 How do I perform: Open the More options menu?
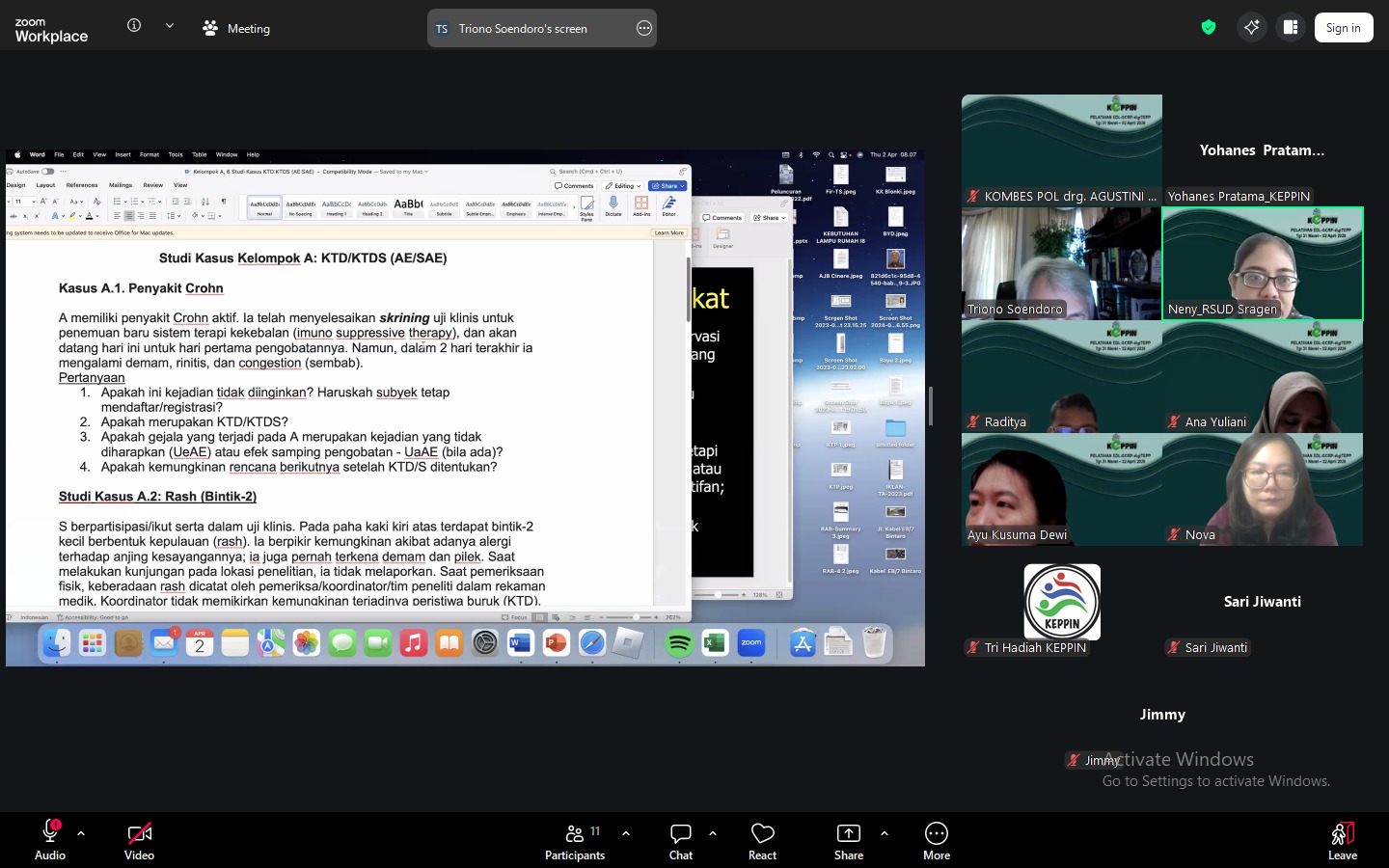point(936,839)
